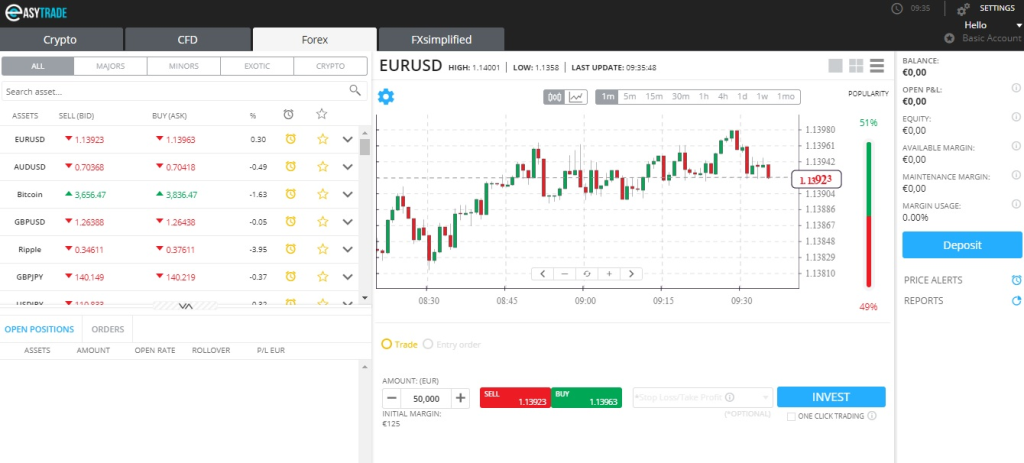Click the green BUY 1.13963 button

click(586, 398)
